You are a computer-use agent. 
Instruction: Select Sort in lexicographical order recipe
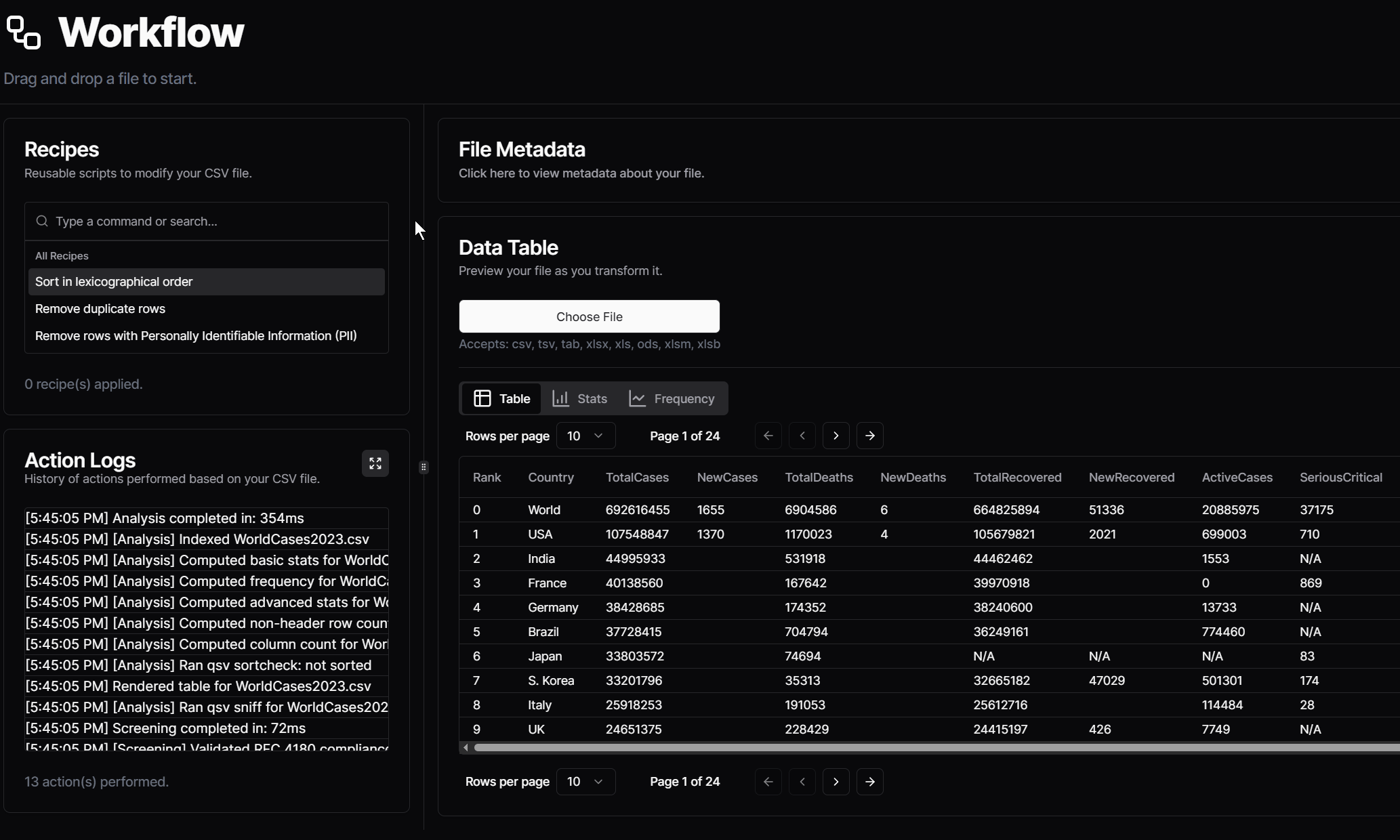click(114, 282)
